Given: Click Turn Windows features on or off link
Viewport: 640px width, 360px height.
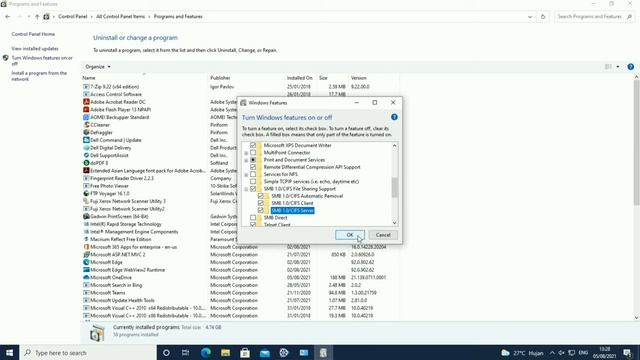Looking at the screenshot, I should tap(42, 61).
